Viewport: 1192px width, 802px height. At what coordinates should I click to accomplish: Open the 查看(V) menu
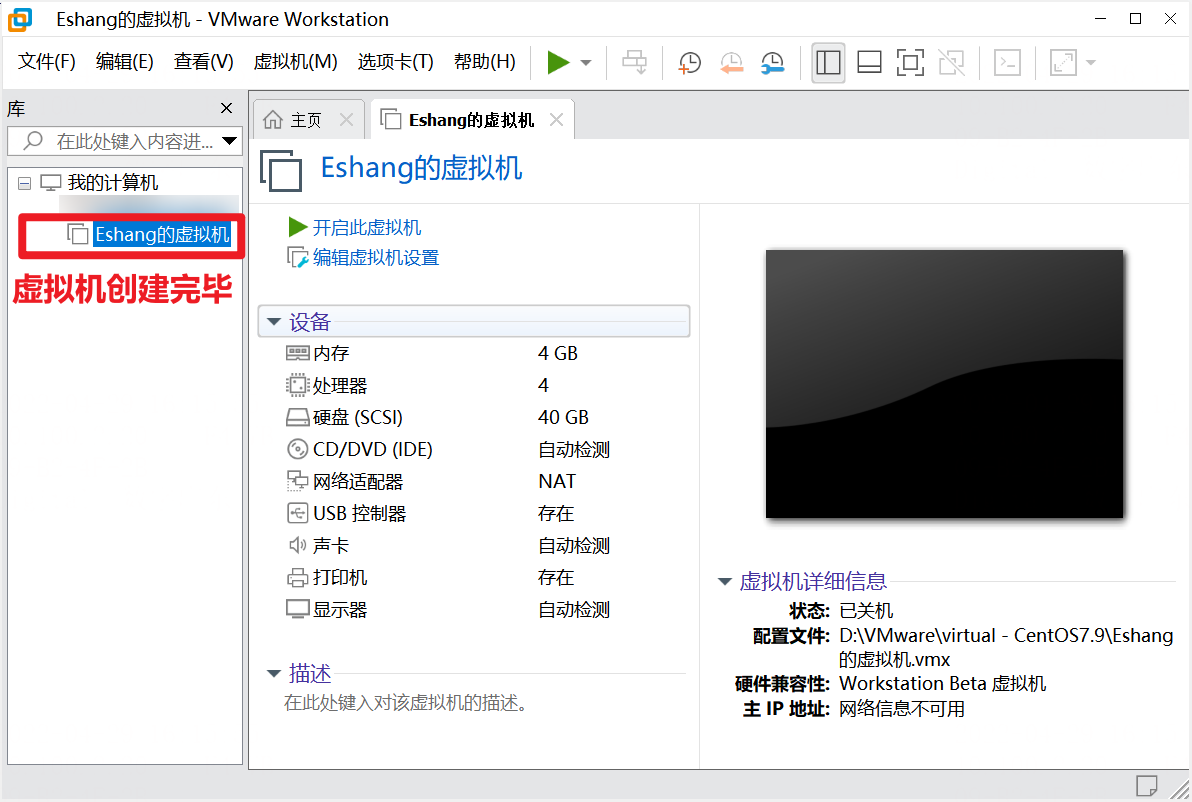point(204,62)
